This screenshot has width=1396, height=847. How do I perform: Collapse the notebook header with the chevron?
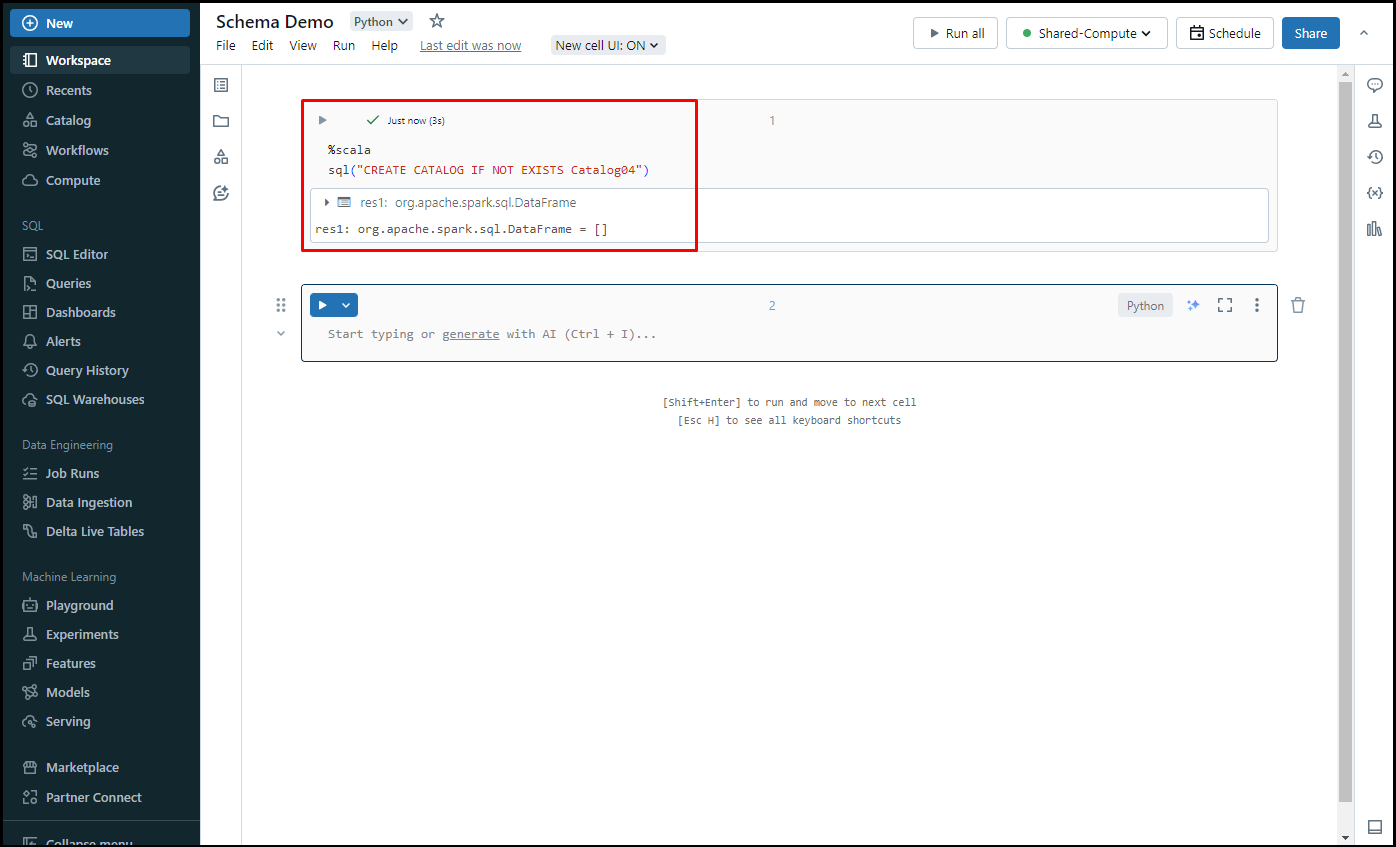coord(1363,33)
